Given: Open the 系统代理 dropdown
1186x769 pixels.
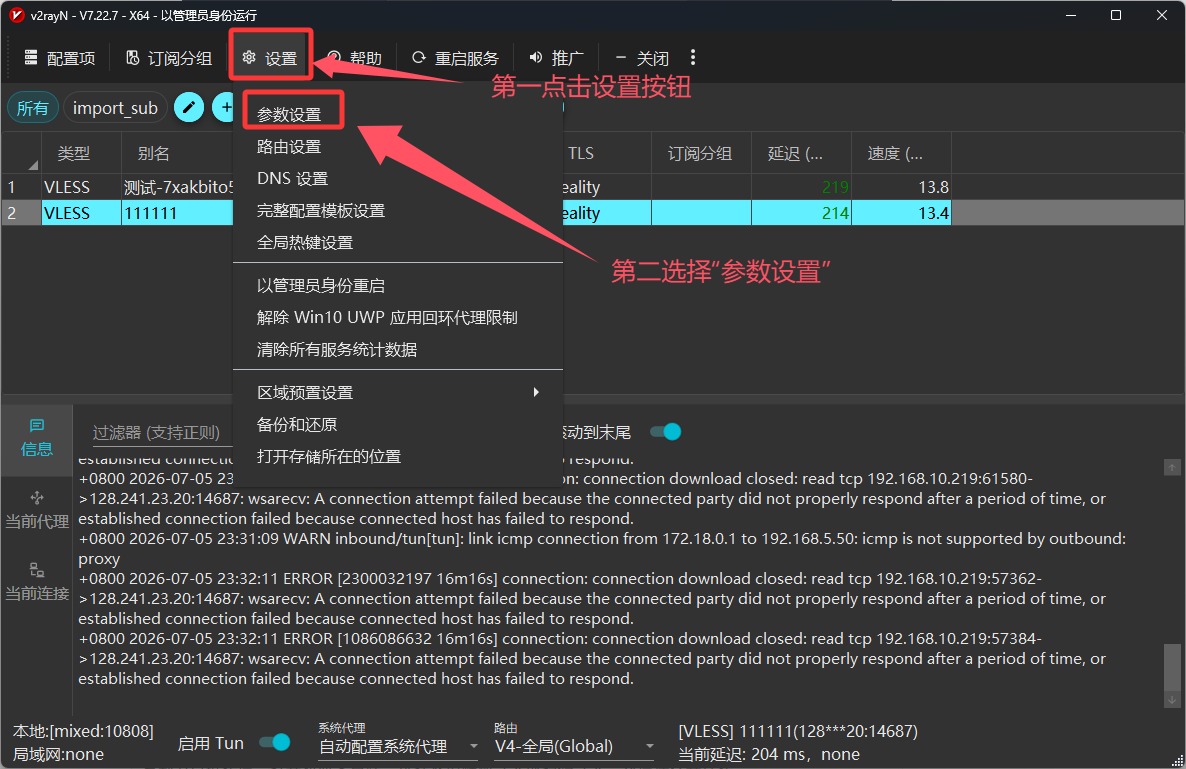Looking at the screenshot, I should click(x=398, y=746).
